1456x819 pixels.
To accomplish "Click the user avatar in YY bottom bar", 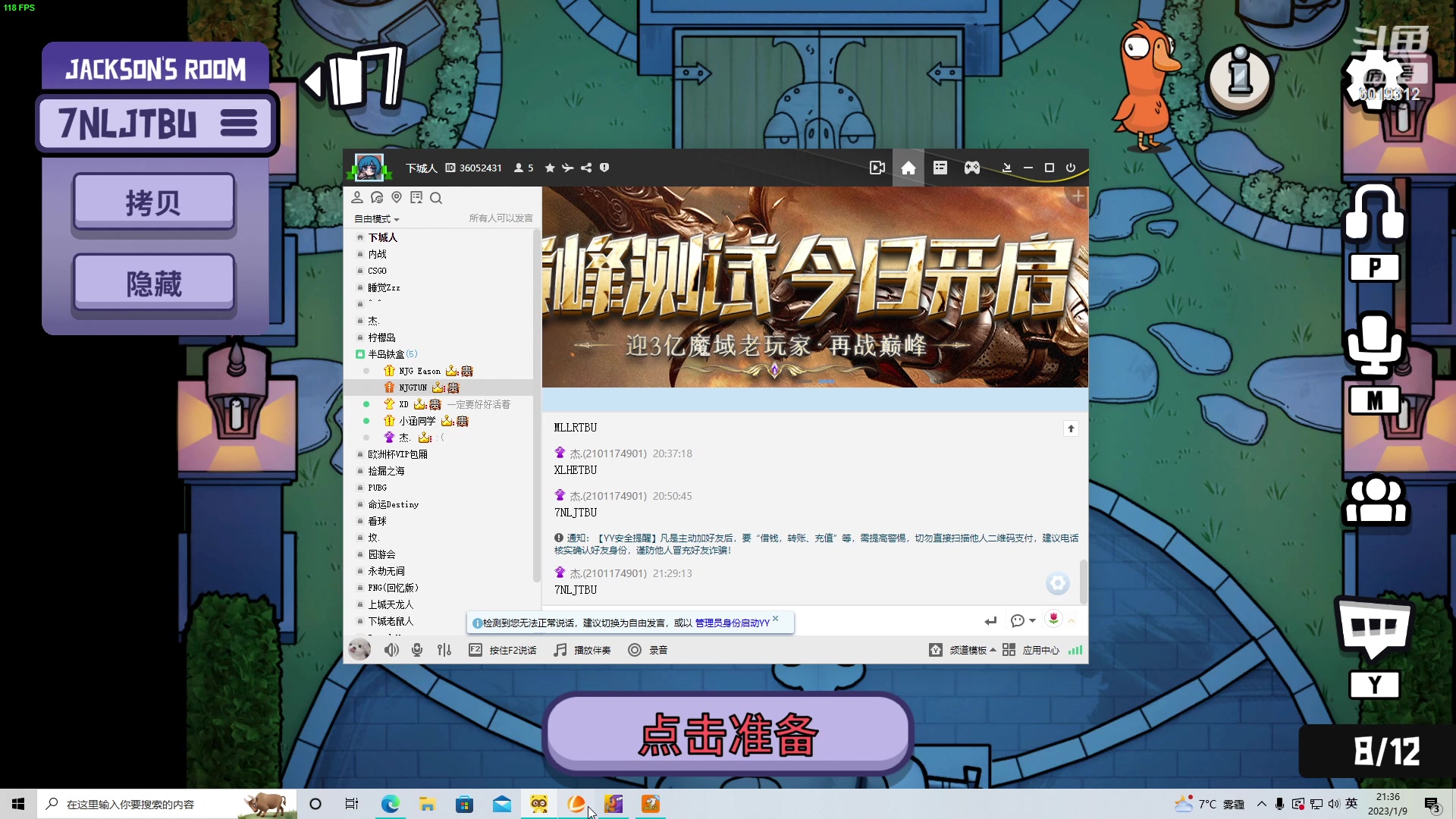I will click(x=359, y=649).
